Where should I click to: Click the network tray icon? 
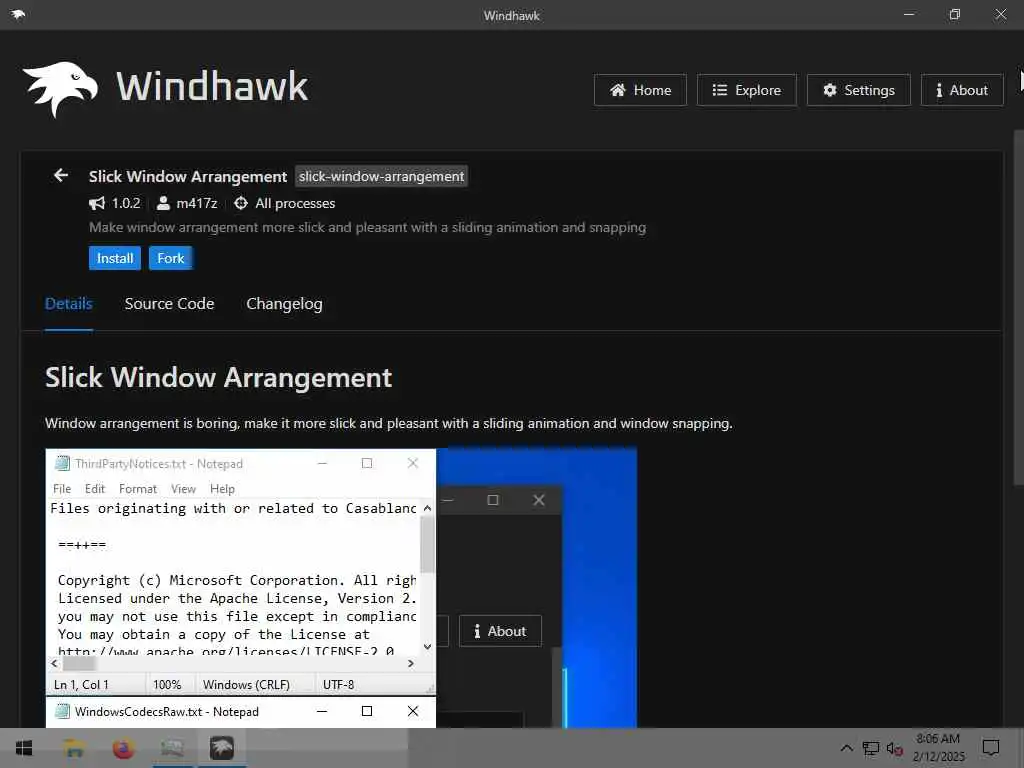pyautogui.click(x=871, y=748)
